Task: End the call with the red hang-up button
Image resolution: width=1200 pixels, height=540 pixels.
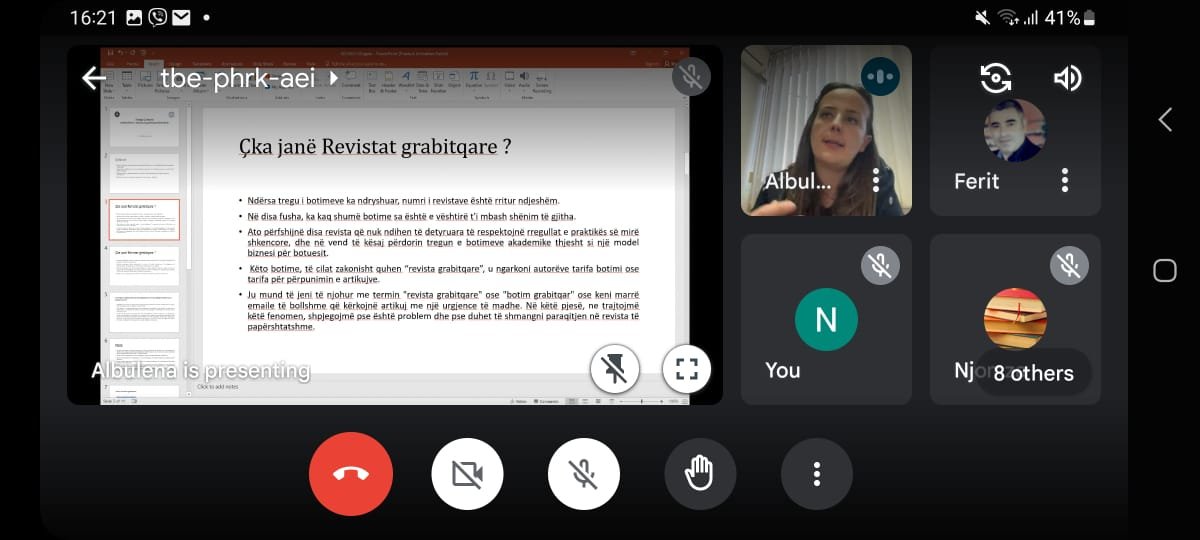Action: pyautogui.click(x=351, y=474)
